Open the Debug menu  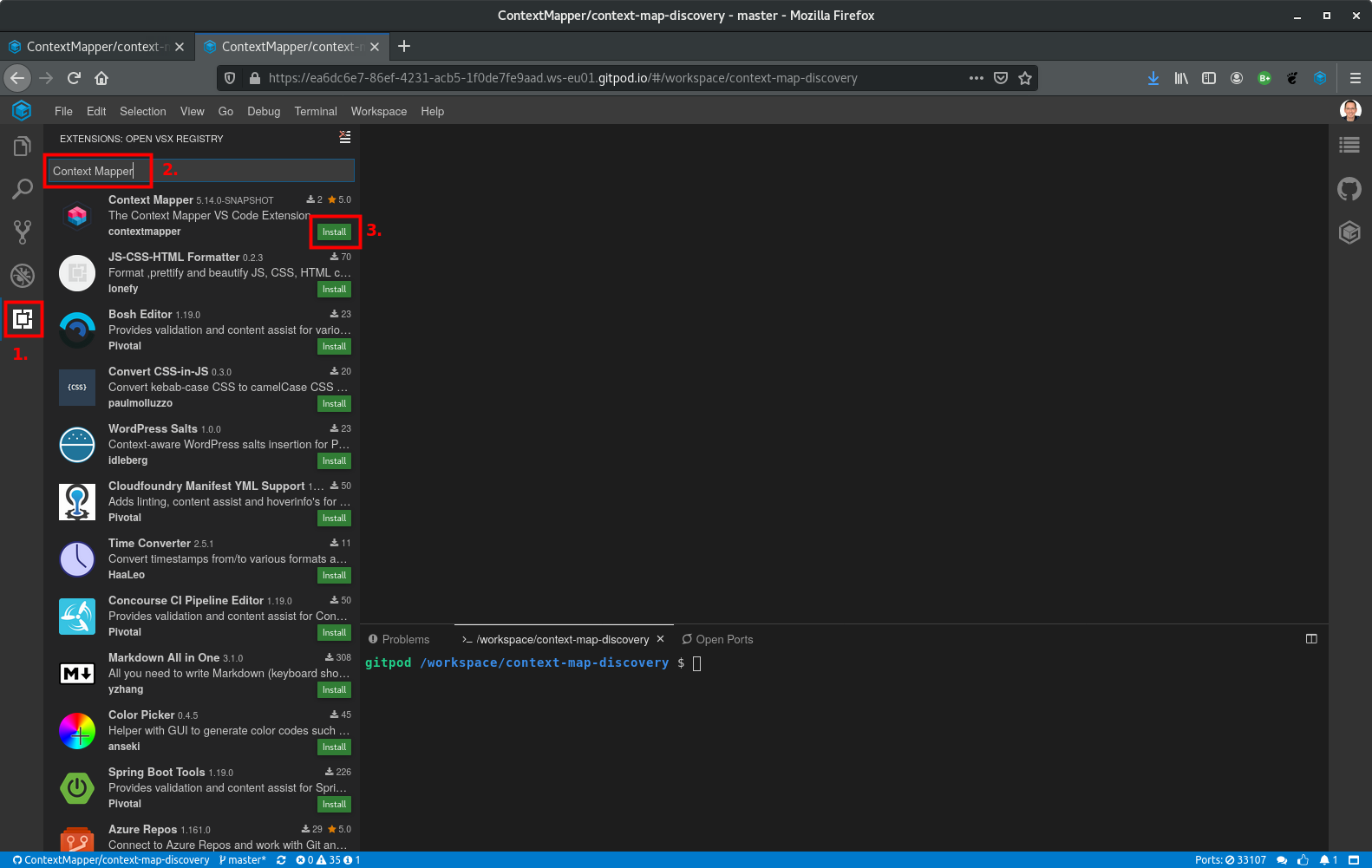click(264, 111)
